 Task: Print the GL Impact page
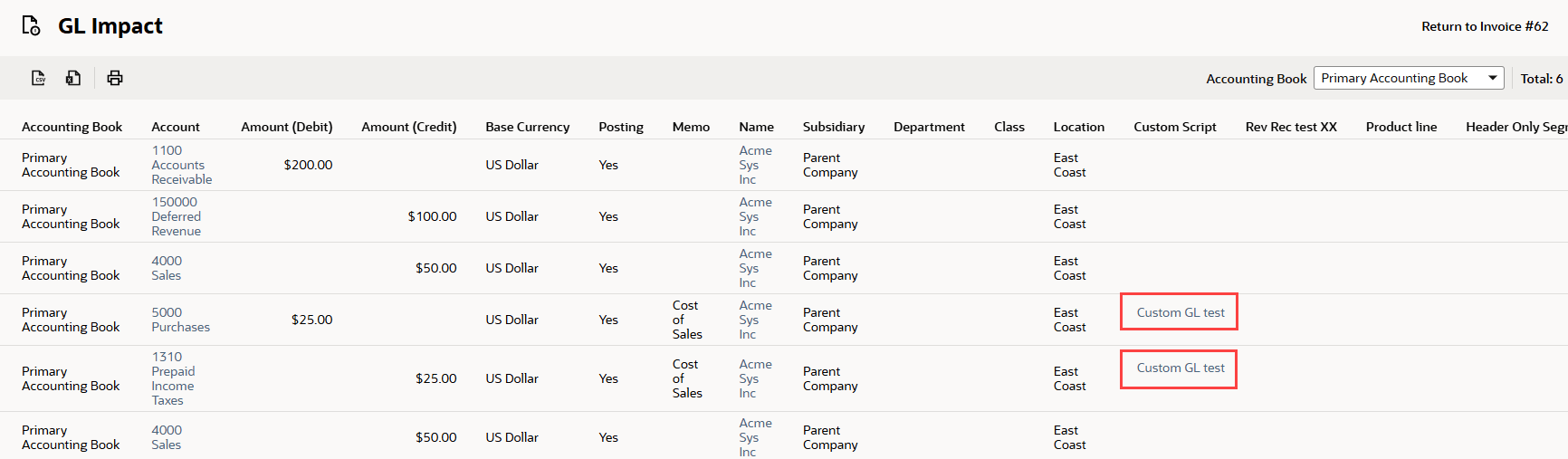pos(115,78)
